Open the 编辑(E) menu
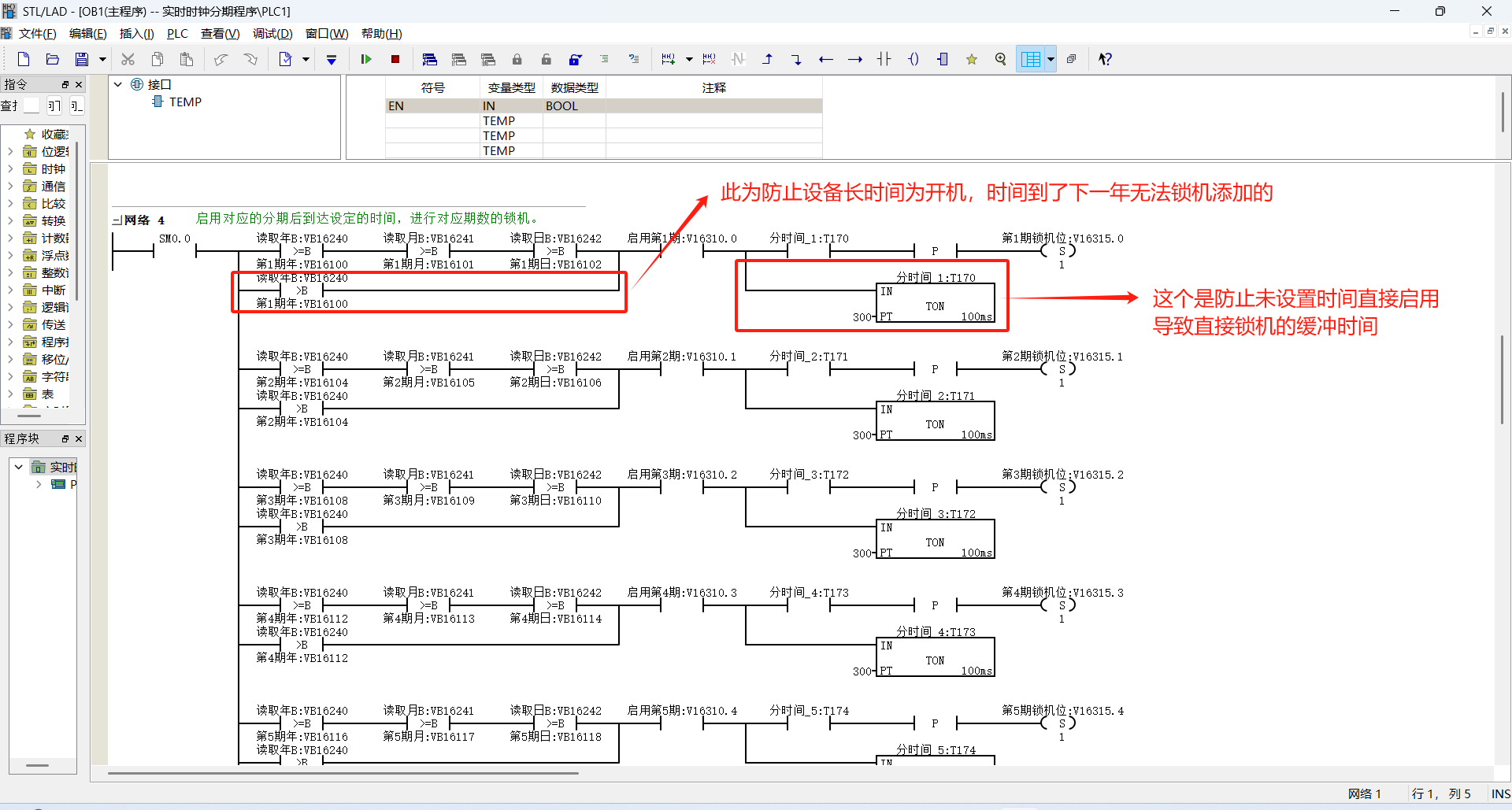Viewport: 1512px width, 810px height. point(87,33)
